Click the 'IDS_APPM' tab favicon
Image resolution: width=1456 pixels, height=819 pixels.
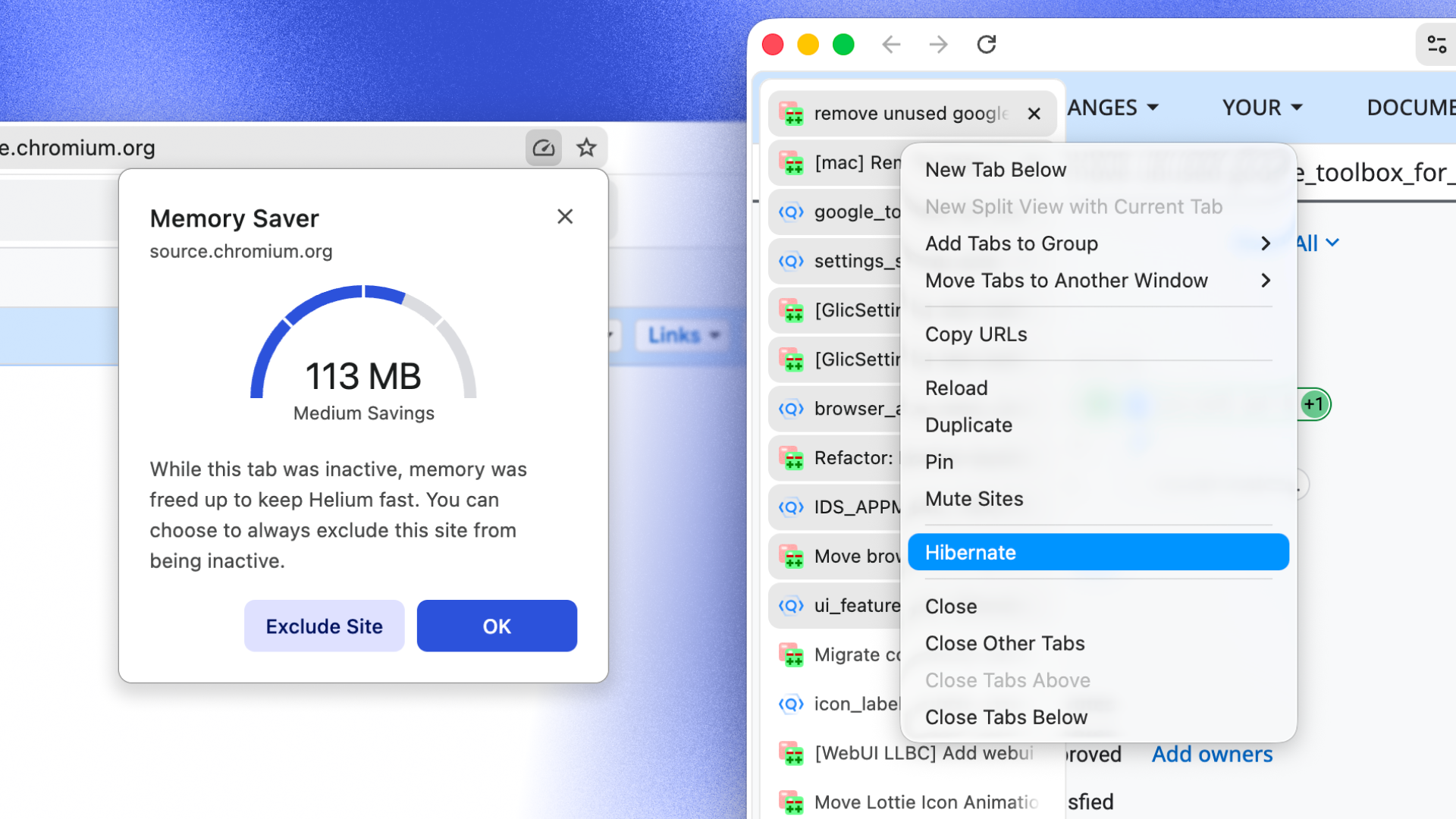click(x=792, y=507)
